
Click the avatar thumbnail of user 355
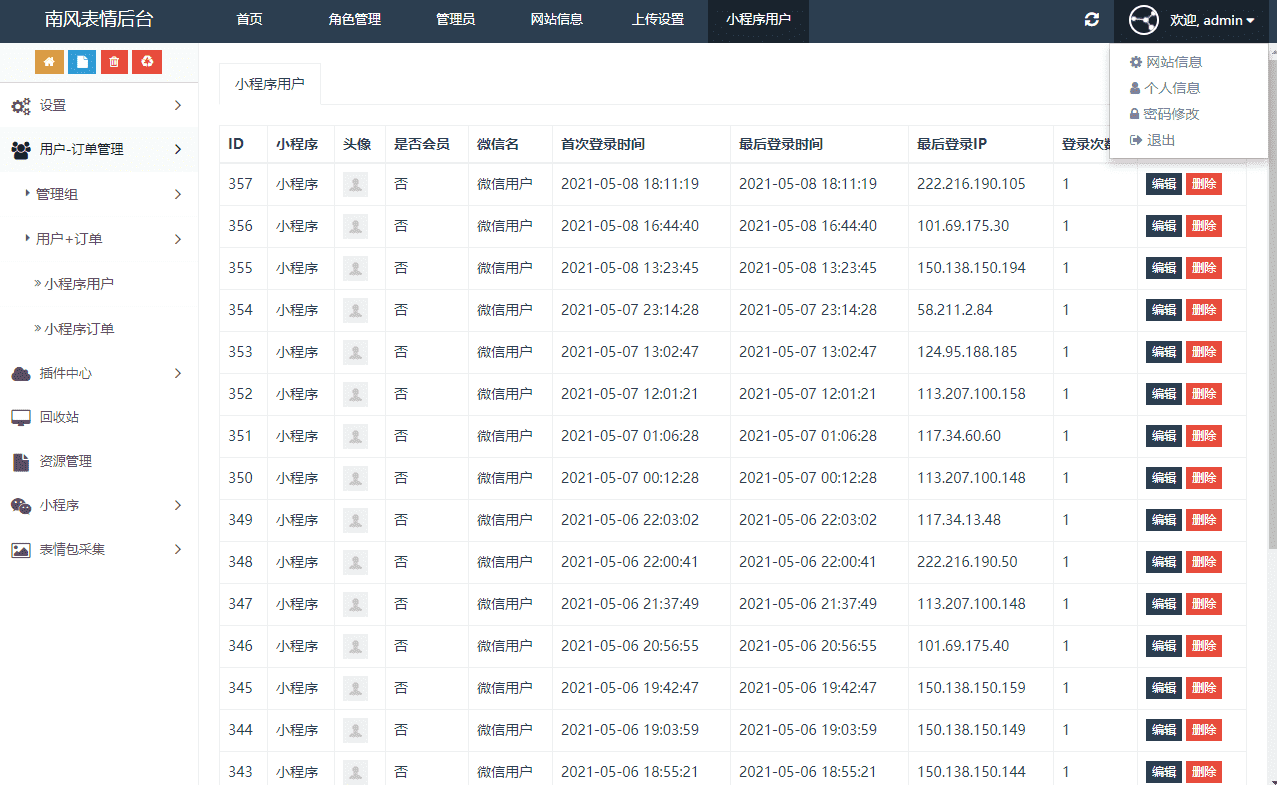tap(356, 267)
